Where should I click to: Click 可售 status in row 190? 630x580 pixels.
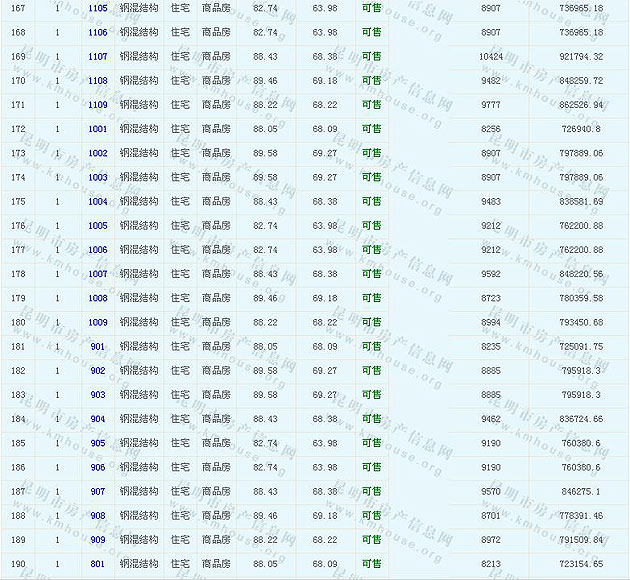click(371, 564)
